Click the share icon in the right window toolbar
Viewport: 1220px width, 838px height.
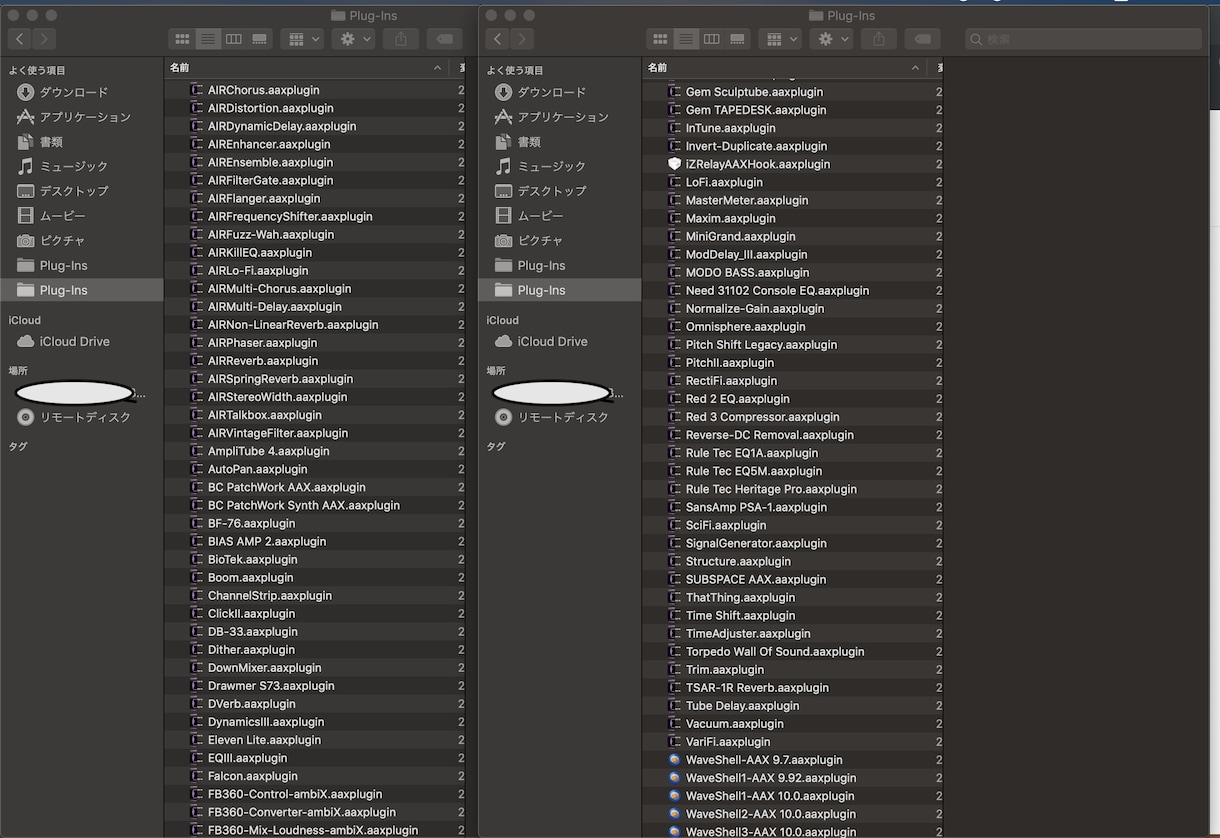click(x=879, y=39)
